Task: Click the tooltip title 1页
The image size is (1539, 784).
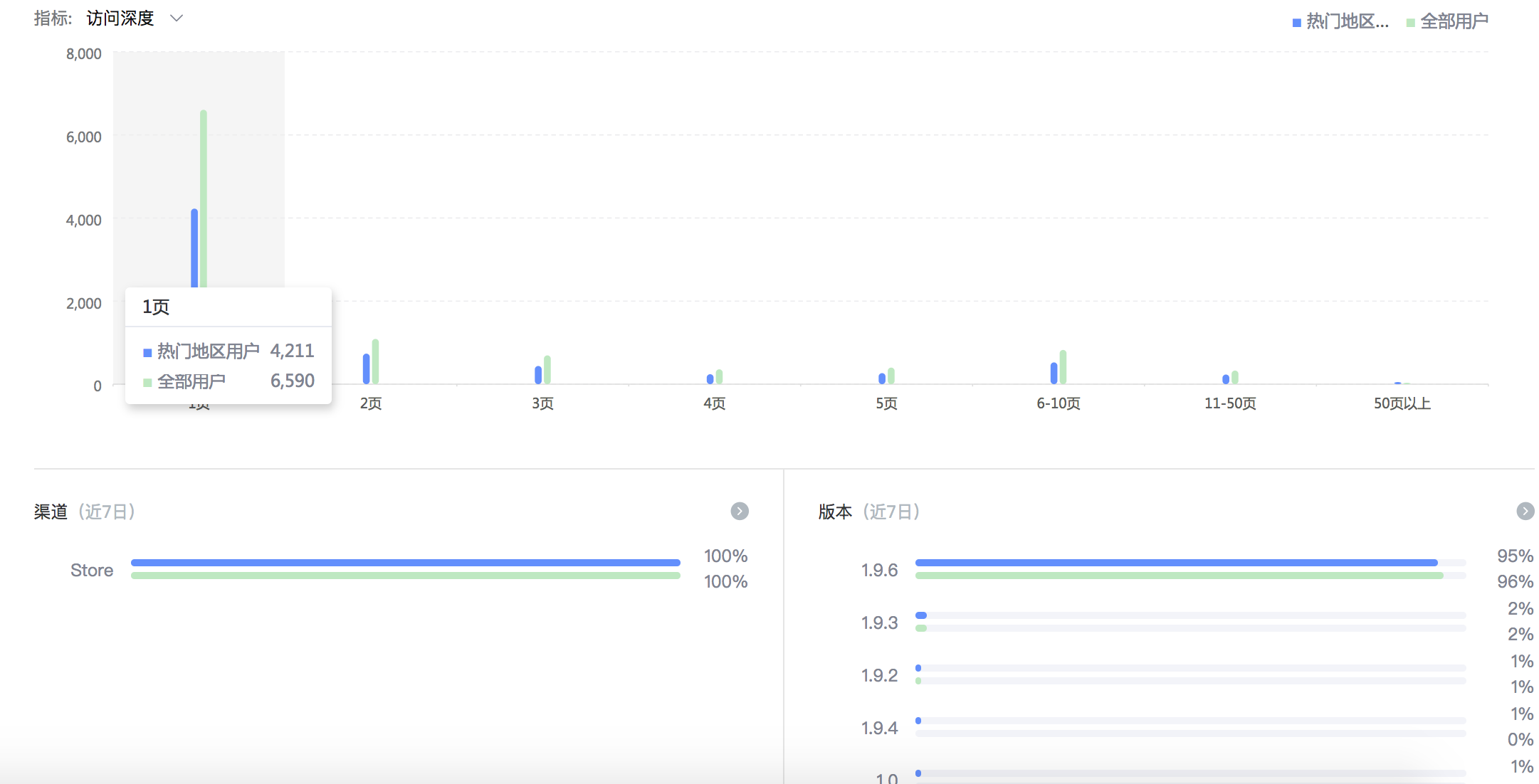Action: [x=156, y=307]
